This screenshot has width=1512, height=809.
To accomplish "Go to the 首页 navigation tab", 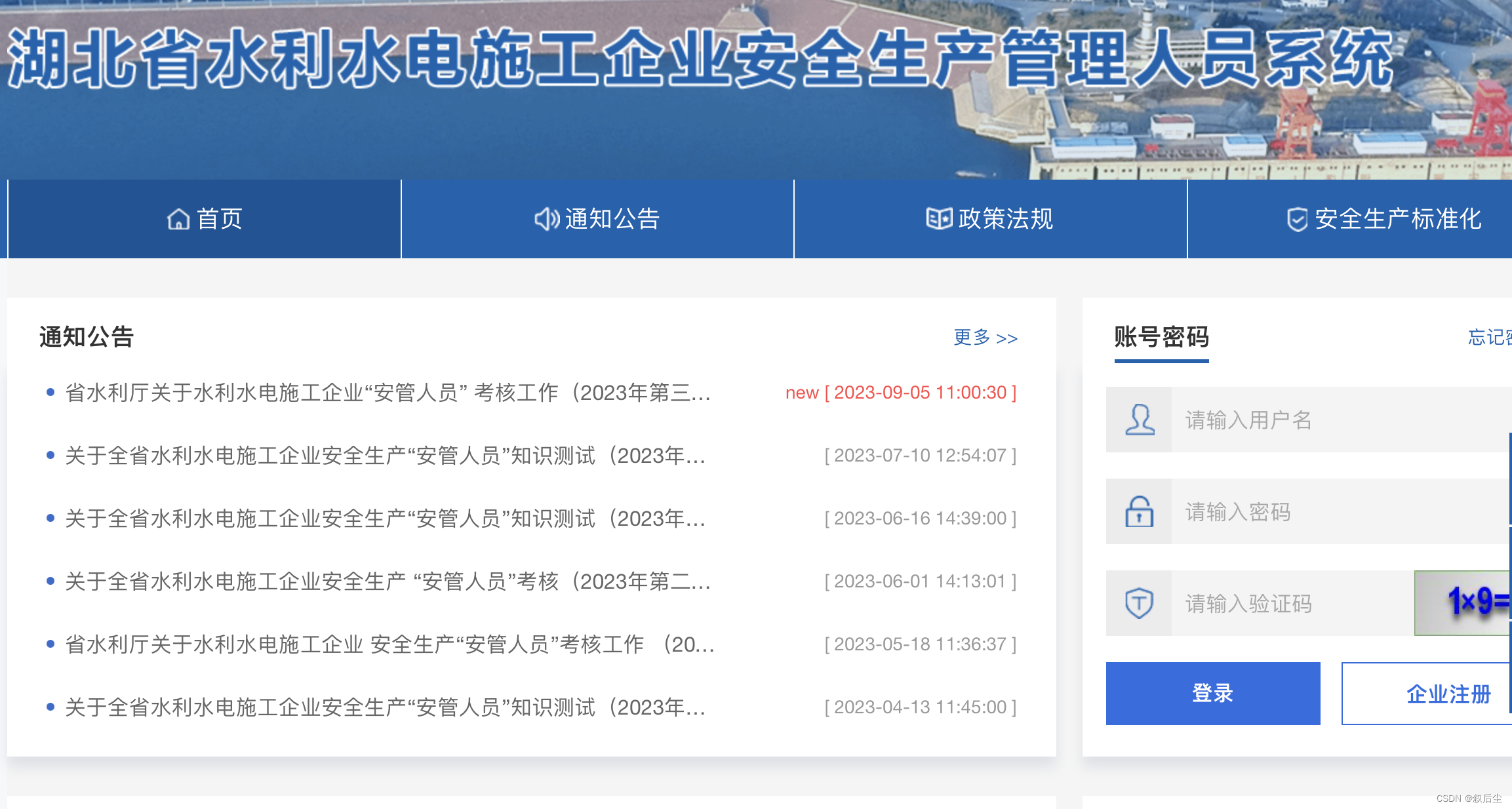I will pyautogui.click(x=220, y=219).
